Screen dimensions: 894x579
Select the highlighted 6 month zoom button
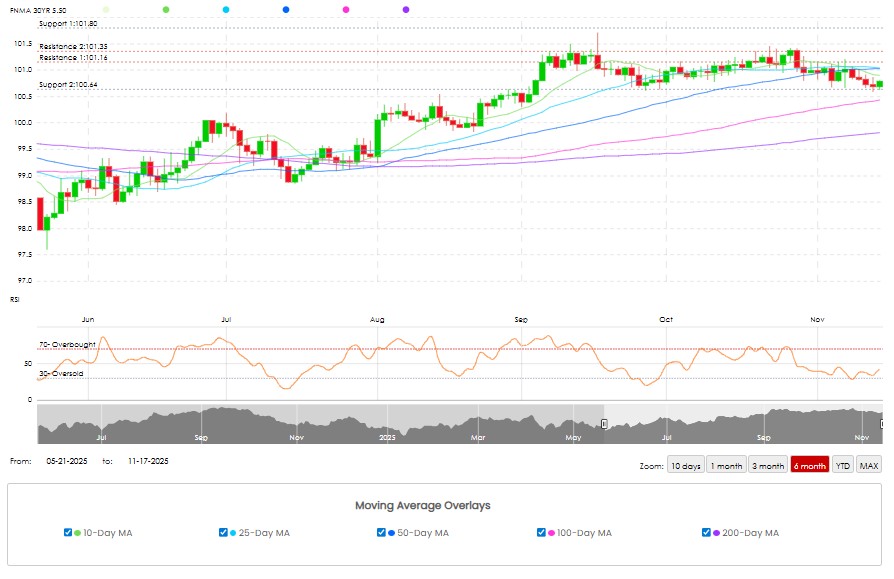809,466
